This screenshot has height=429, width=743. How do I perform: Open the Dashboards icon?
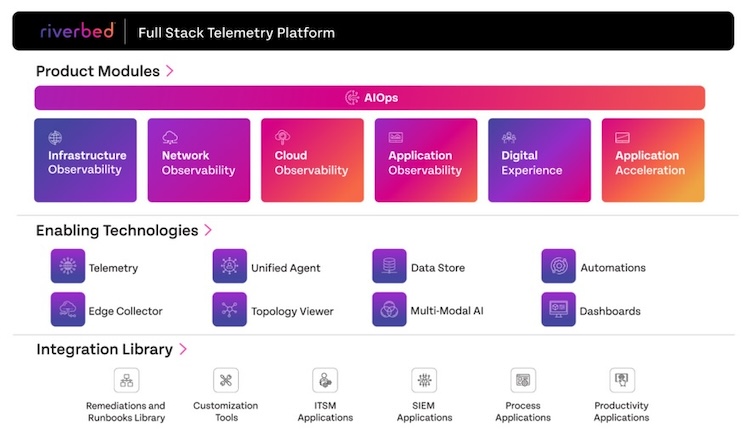point(559,309)
